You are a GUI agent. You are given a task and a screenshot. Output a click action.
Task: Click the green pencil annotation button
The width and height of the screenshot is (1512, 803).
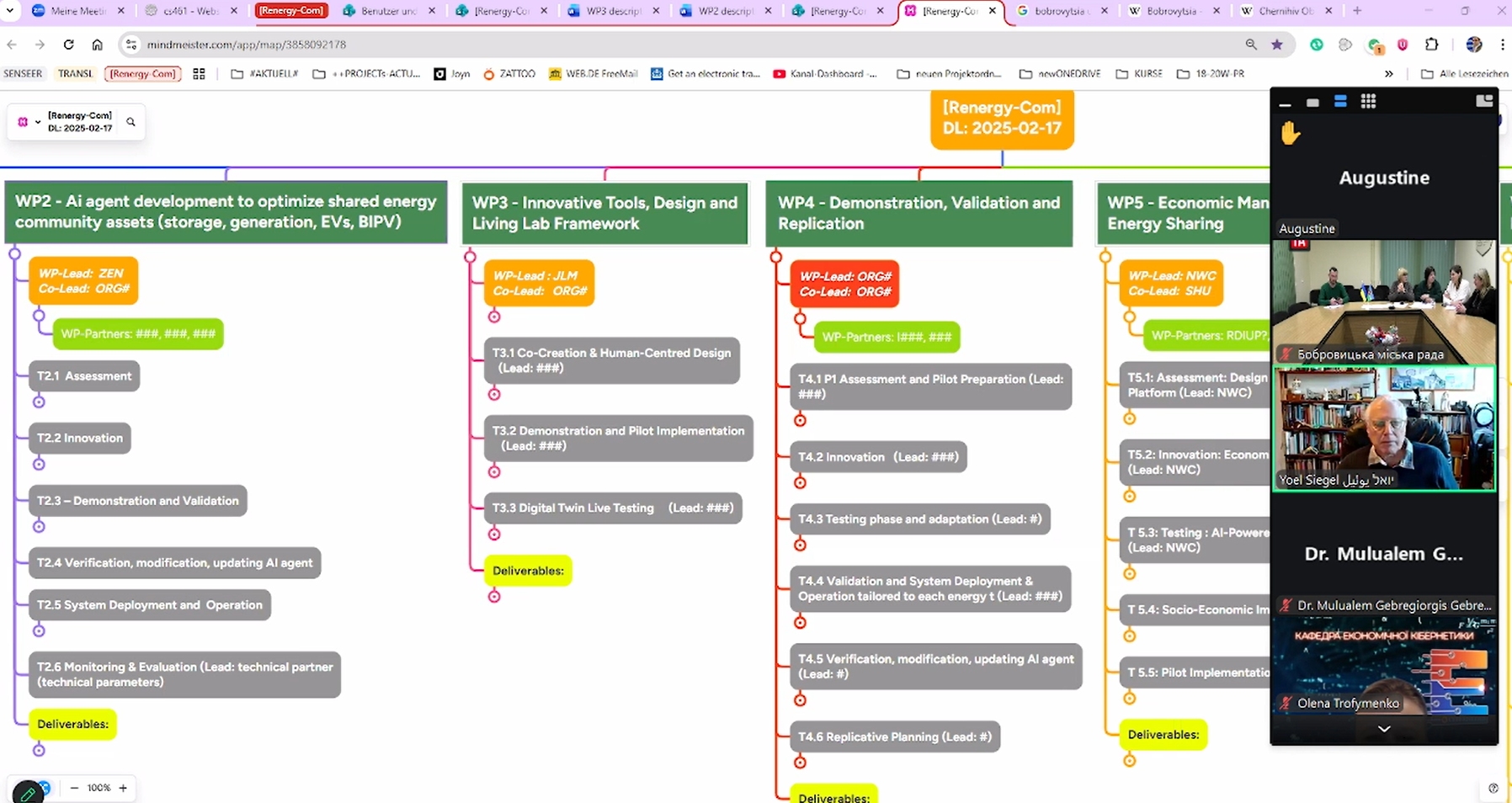(x=27, y=793)
